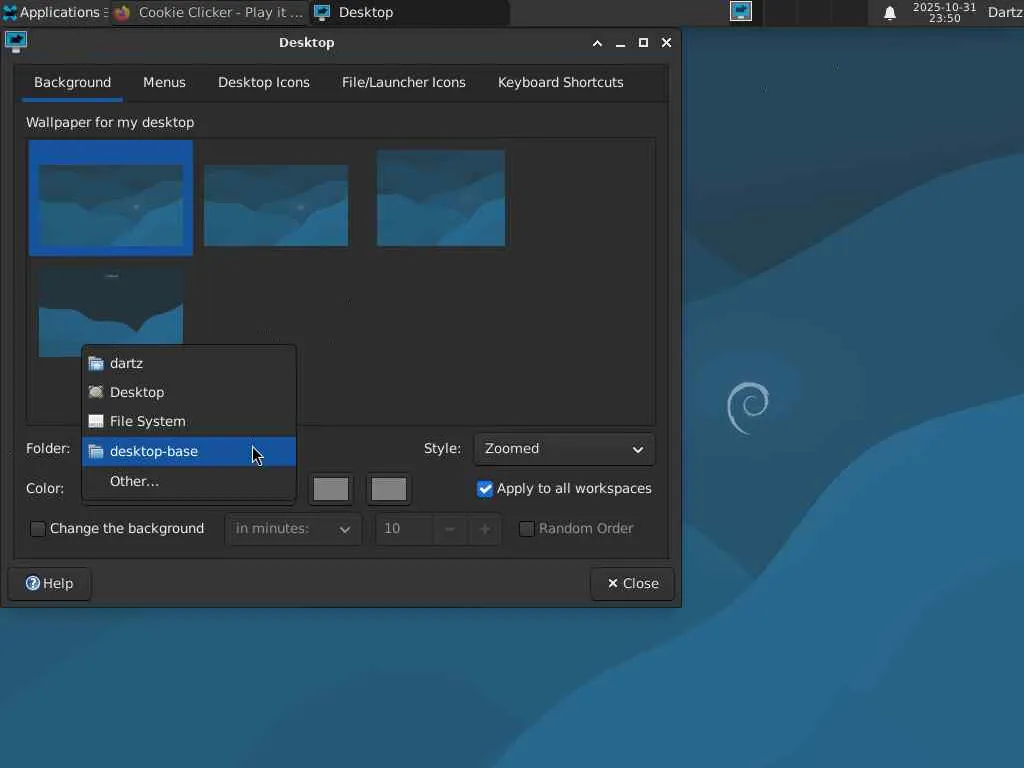The width and height of the screenshot is (1024, 768).
Task: Select the wallpaper thumbnail in second row
Action: click(111, 311)
